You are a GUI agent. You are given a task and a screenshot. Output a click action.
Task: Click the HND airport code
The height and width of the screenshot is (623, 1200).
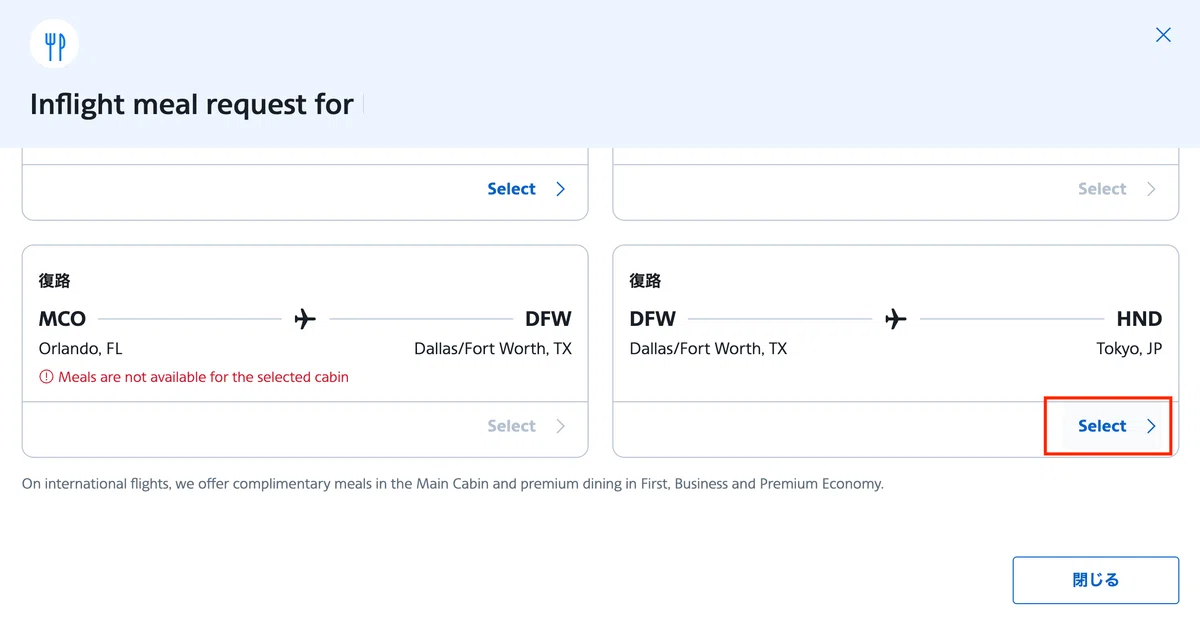1139,319
